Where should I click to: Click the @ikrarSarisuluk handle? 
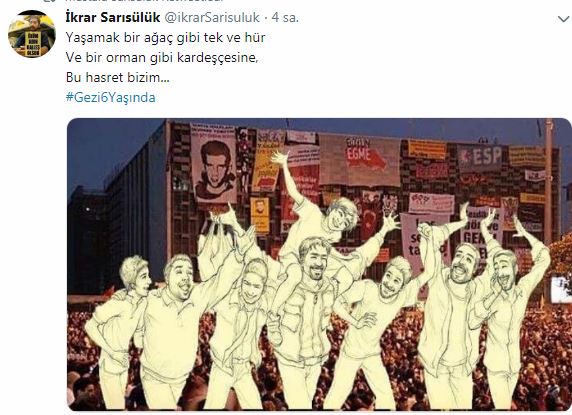[x=212, y=18]
